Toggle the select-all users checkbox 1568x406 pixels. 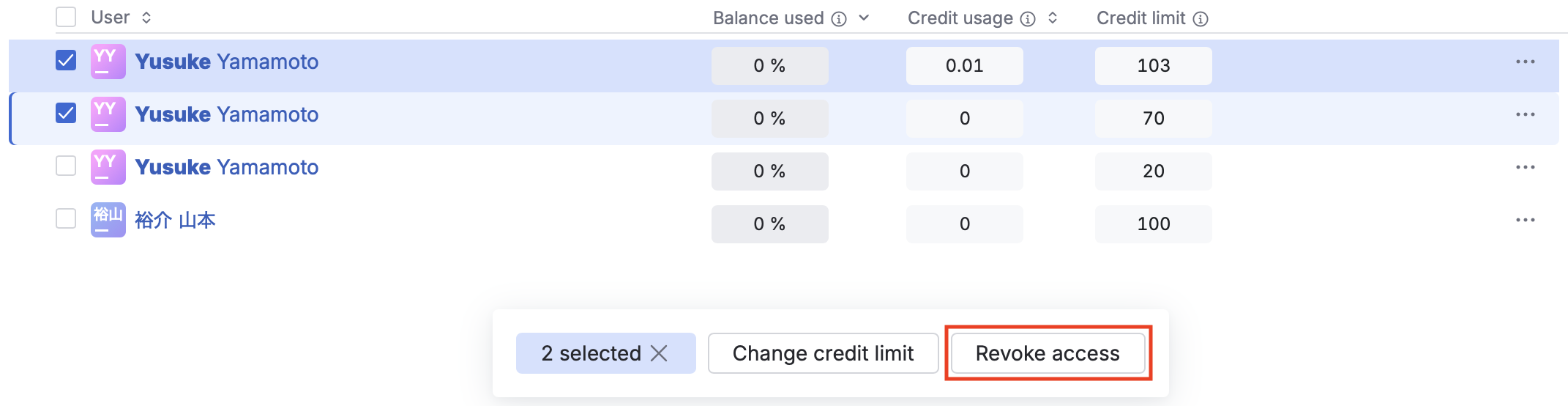[66, 17]
